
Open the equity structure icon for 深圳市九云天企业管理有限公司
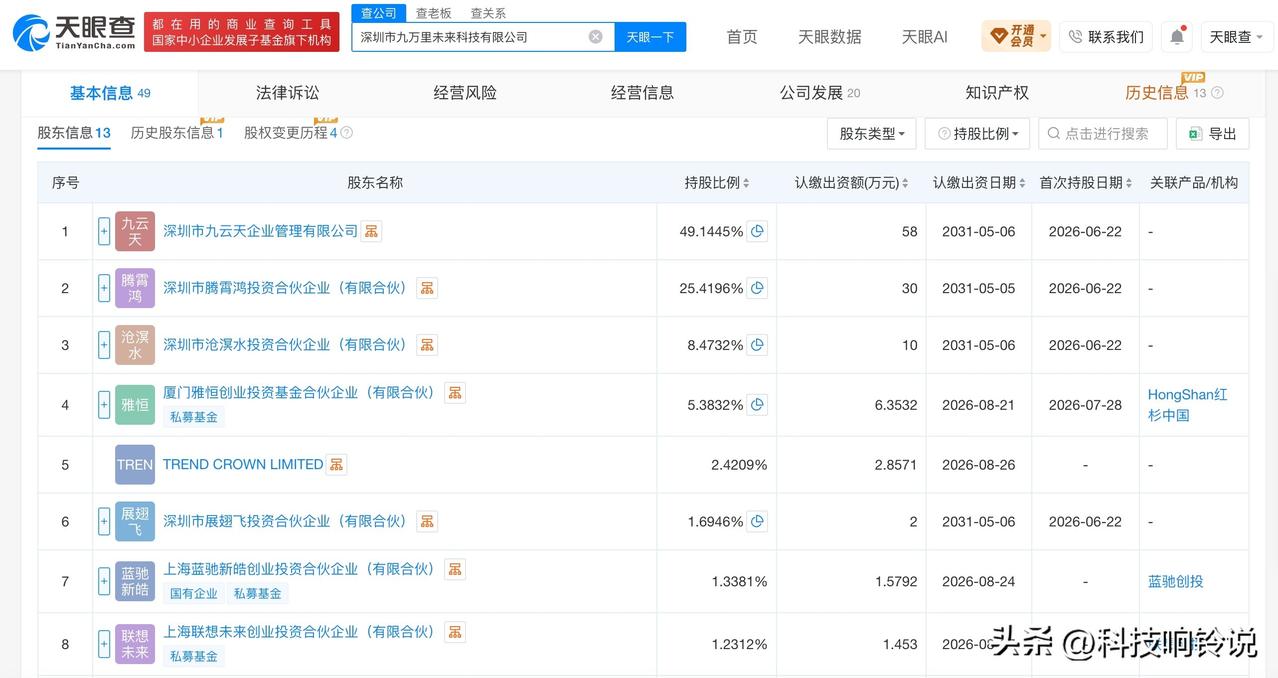[371, 231]
